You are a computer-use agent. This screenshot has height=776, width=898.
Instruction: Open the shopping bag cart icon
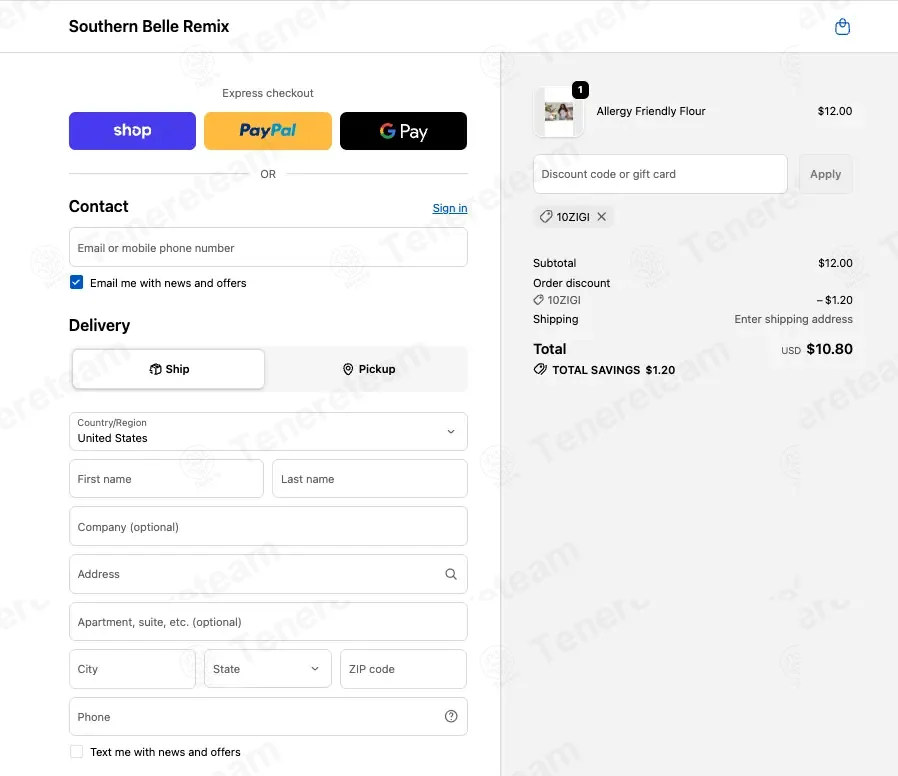(x=842, y=26)
